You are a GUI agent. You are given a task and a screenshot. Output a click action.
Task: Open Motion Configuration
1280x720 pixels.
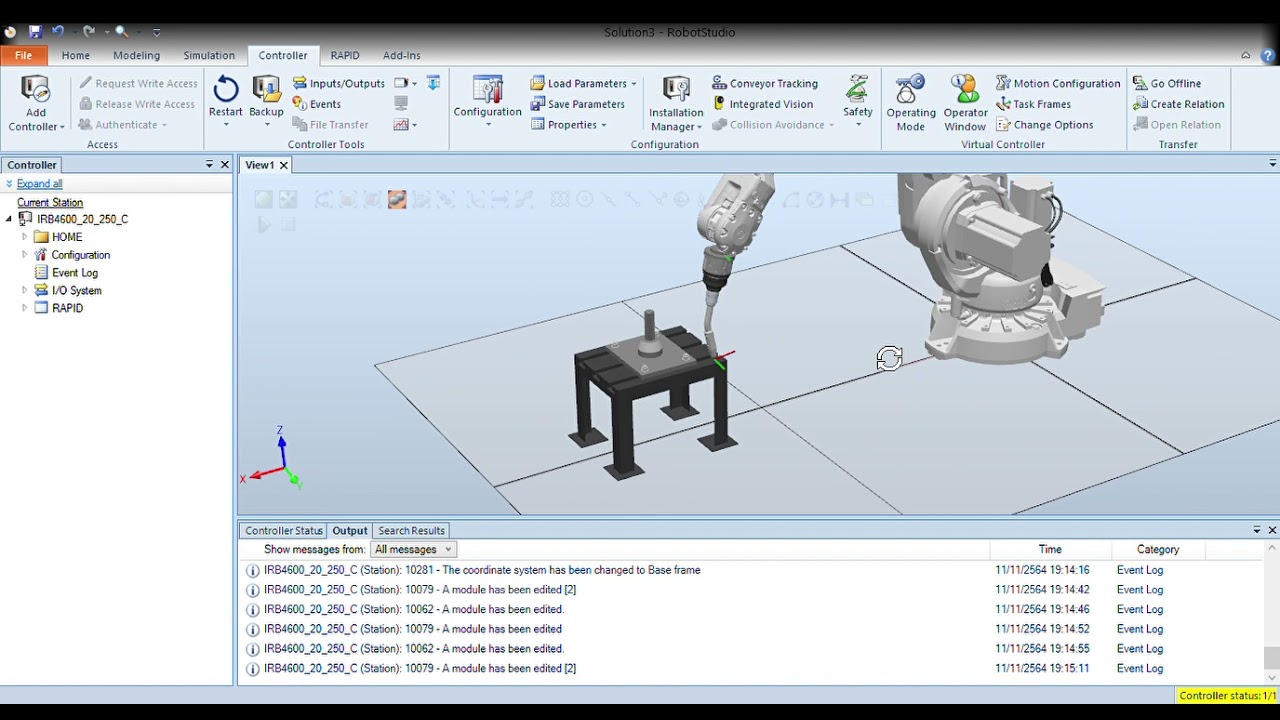click(1058, 83)
